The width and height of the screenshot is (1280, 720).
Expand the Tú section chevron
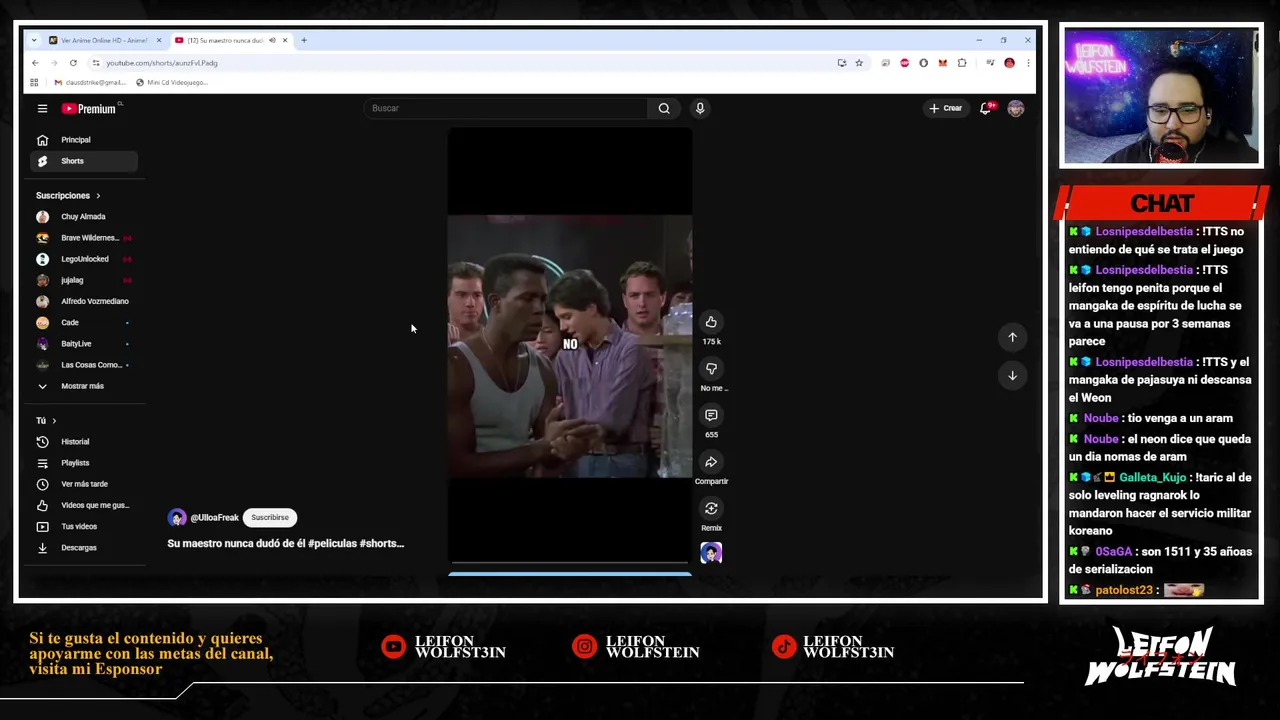pyautogui.click(x=54, y=421)
